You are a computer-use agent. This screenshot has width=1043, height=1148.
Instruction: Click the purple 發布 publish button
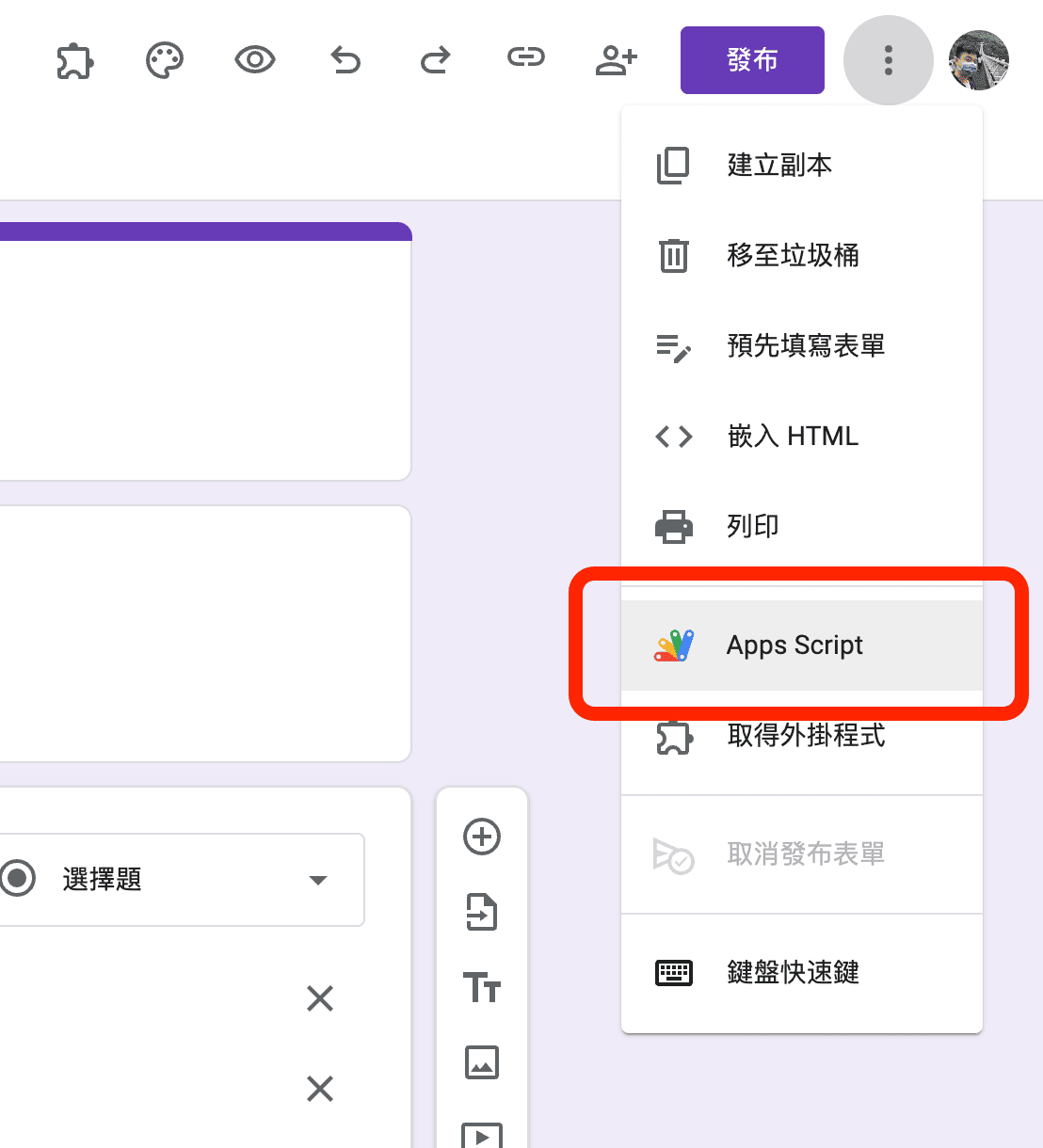pos(752,60)
